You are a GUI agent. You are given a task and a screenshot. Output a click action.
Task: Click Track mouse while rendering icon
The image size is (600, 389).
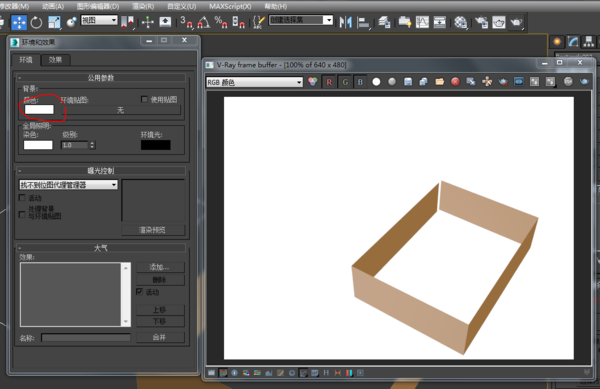click(487, 82)
